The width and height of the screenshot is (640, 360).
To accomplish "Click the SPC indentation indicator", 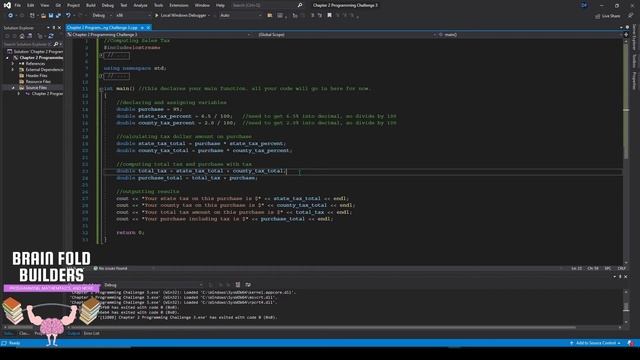I will (x=608, y=269).
